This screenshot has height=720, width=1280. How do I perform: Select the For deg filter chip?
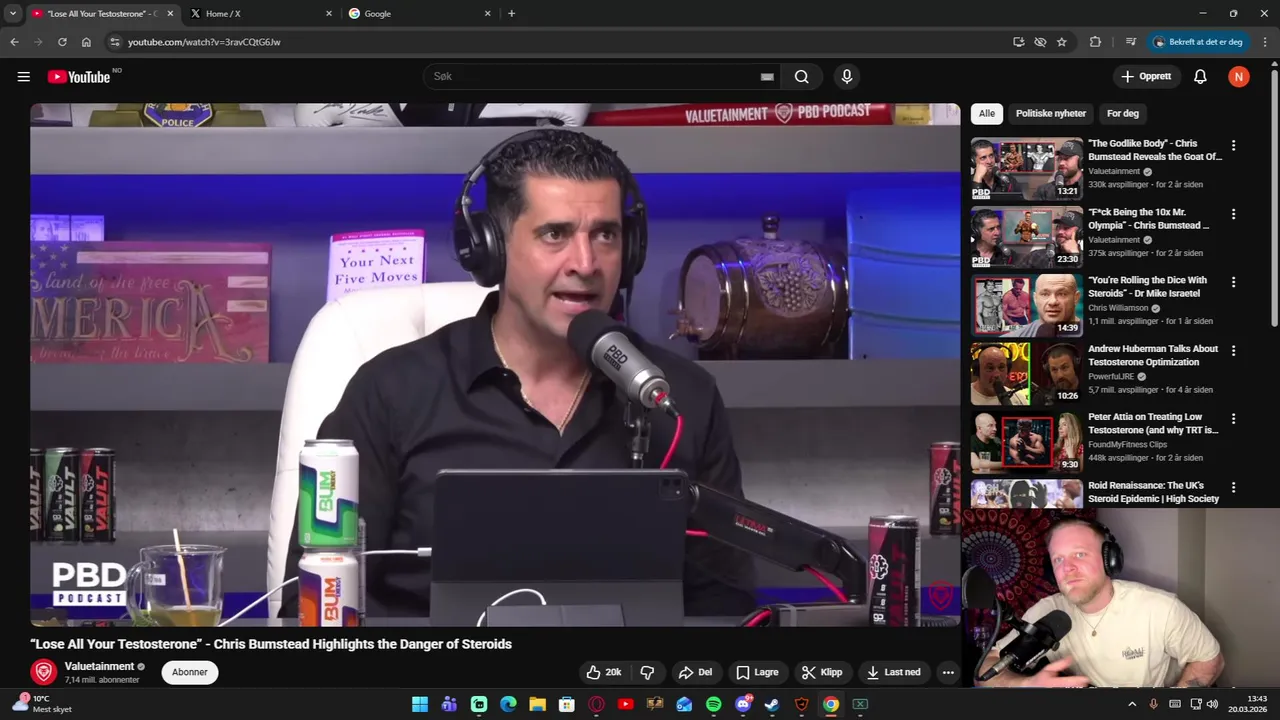pos(1123,114)
